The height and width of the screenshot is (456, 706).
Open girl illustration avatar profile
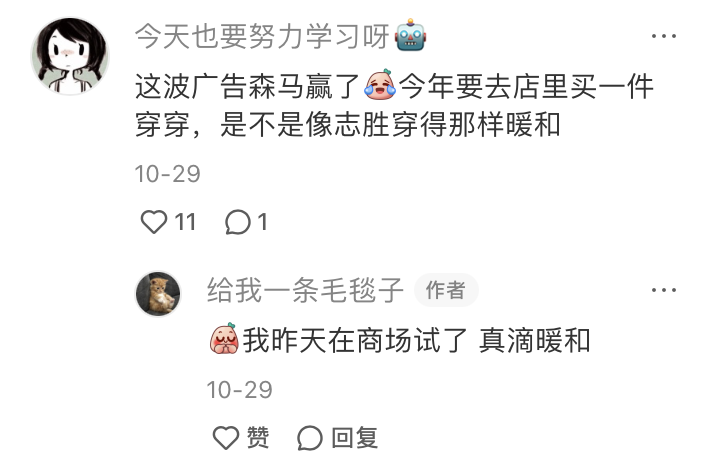point(70,56)
